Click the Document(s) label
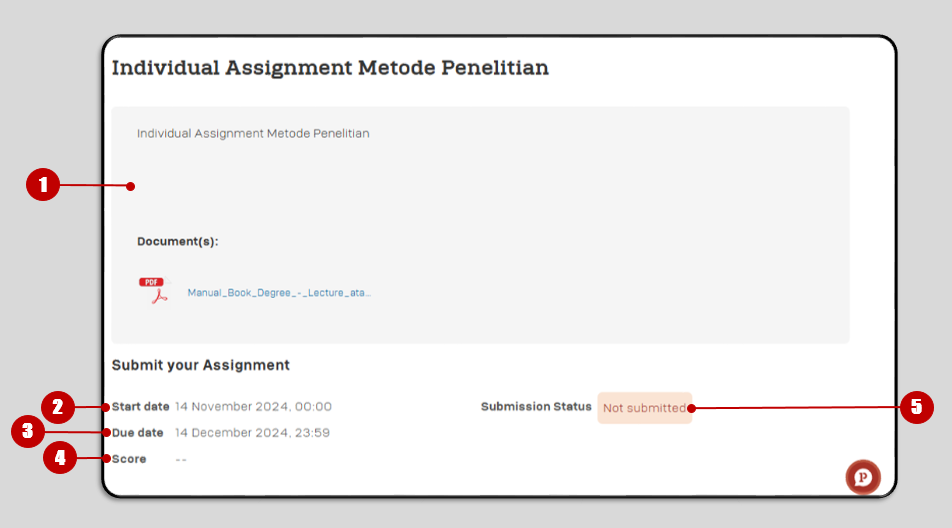The width and height of the screenshot is (952, 528). (x=177, y=242)
